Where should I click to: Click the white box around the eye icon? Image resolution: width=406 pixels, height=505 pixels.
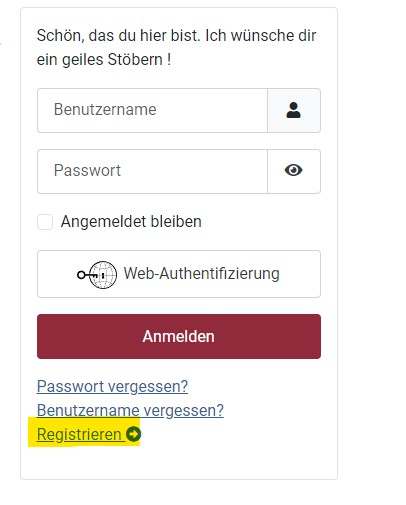pos(294,171)
